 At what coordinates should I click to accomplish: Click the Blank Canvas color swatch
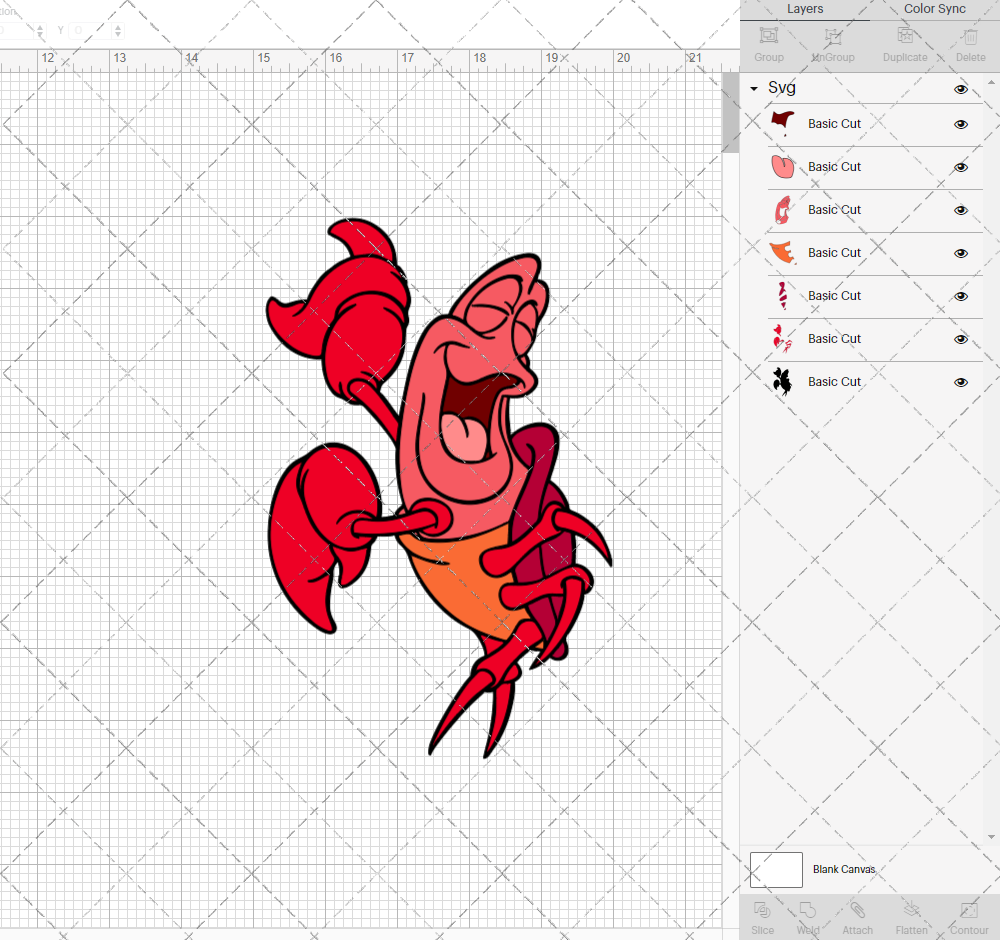pos(775,869)
